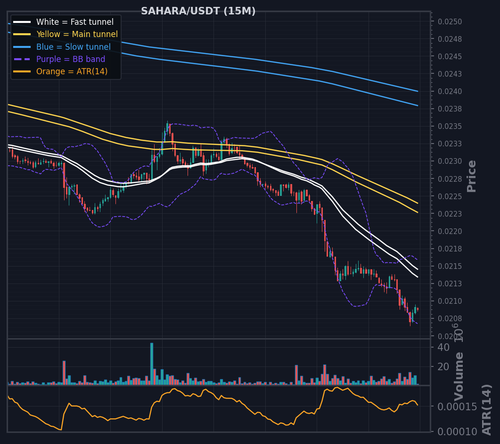The image size is (500, 444).
Task: Click the ATR axis label 0.00010
Action: (457, 432)
